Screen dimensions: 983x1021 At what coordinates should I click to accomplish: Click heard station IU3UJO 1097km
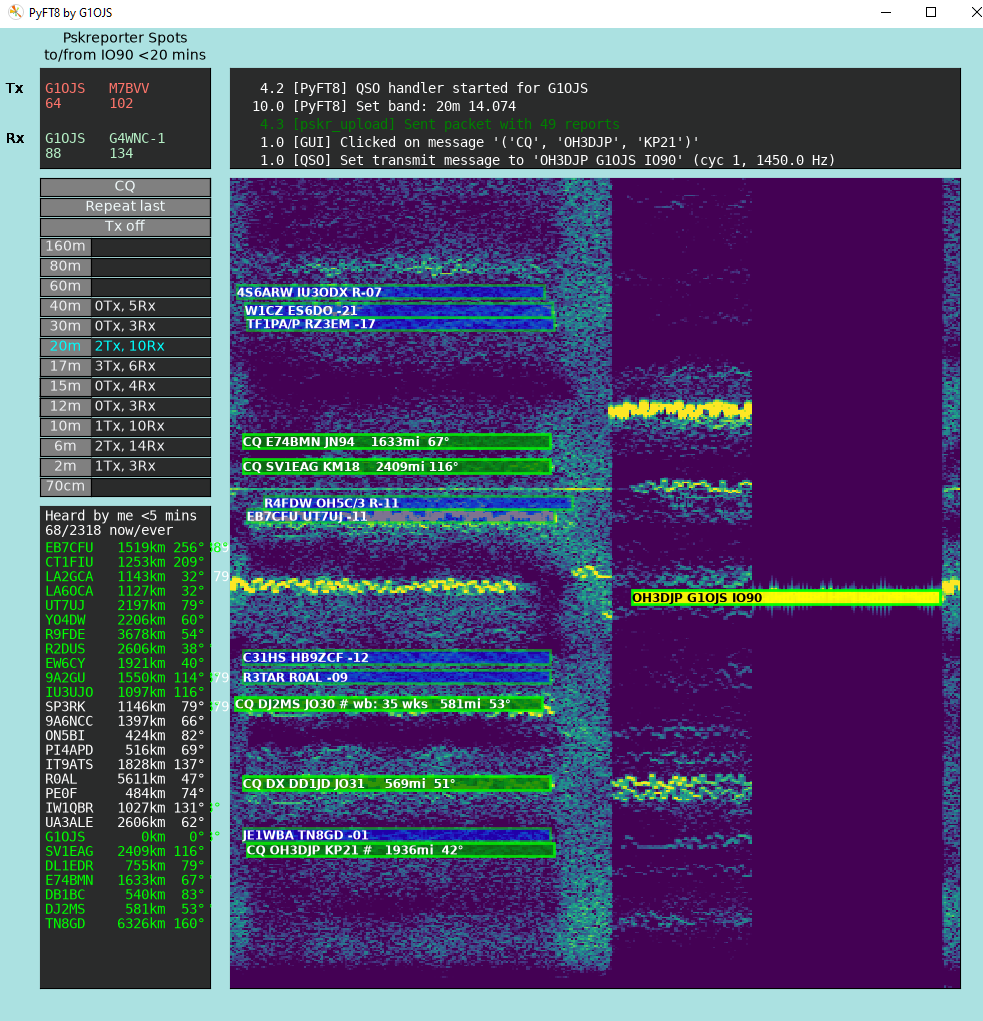(x=124, y=692)
